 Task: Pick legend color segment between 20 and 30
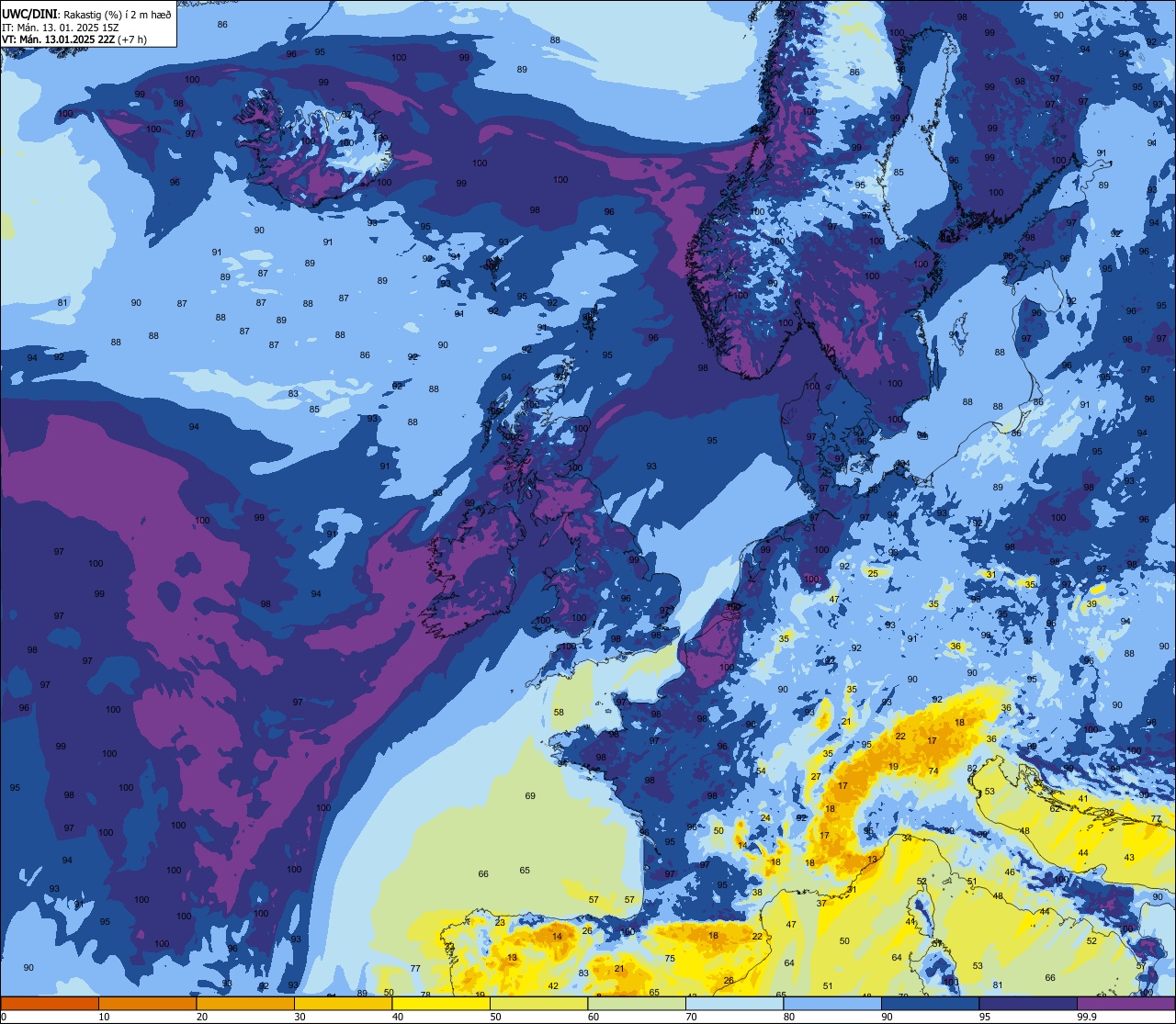pos(245,1003)
